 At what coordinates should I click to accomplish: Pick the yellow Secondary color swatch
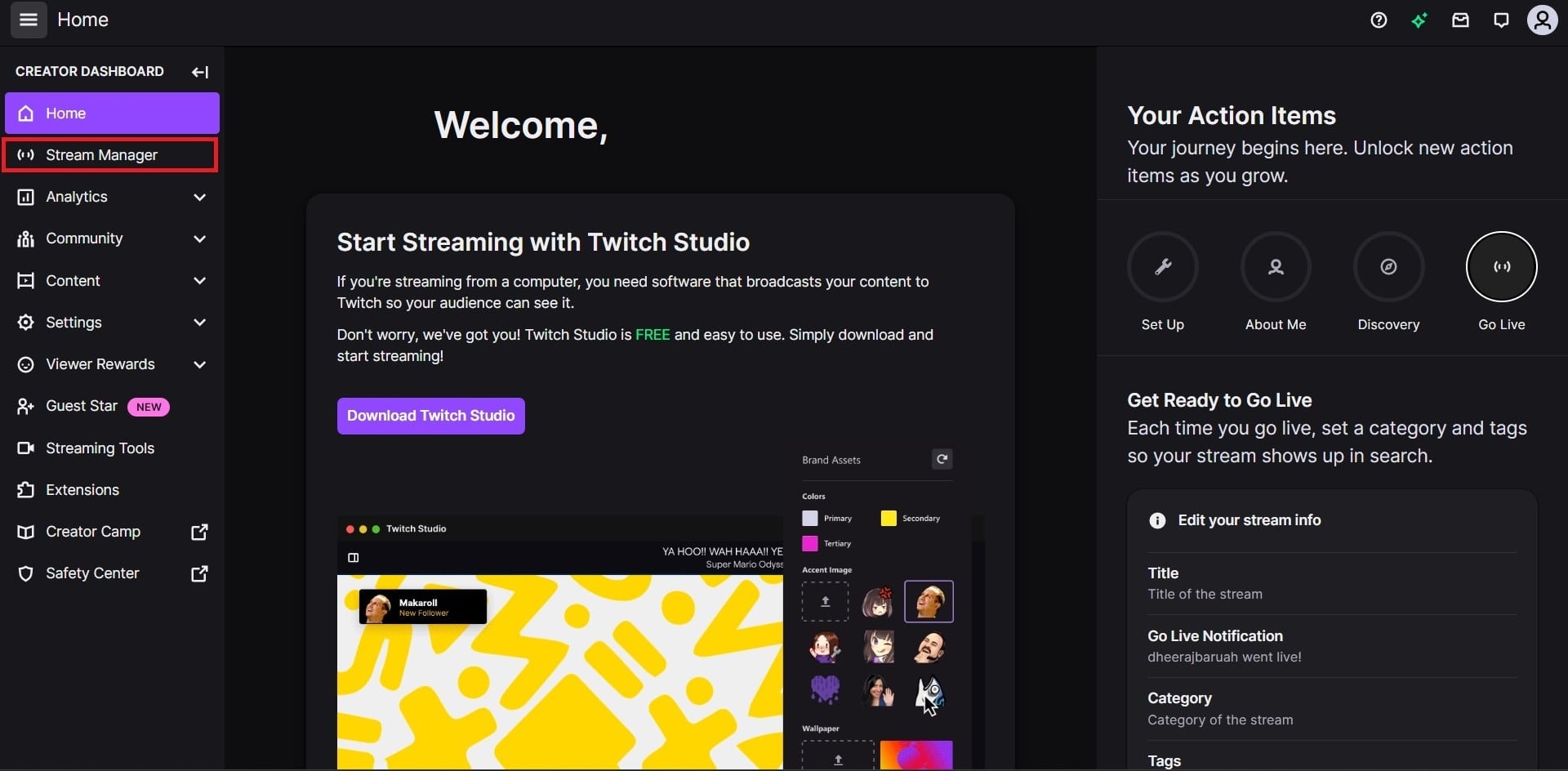click(x=889, y=518)
